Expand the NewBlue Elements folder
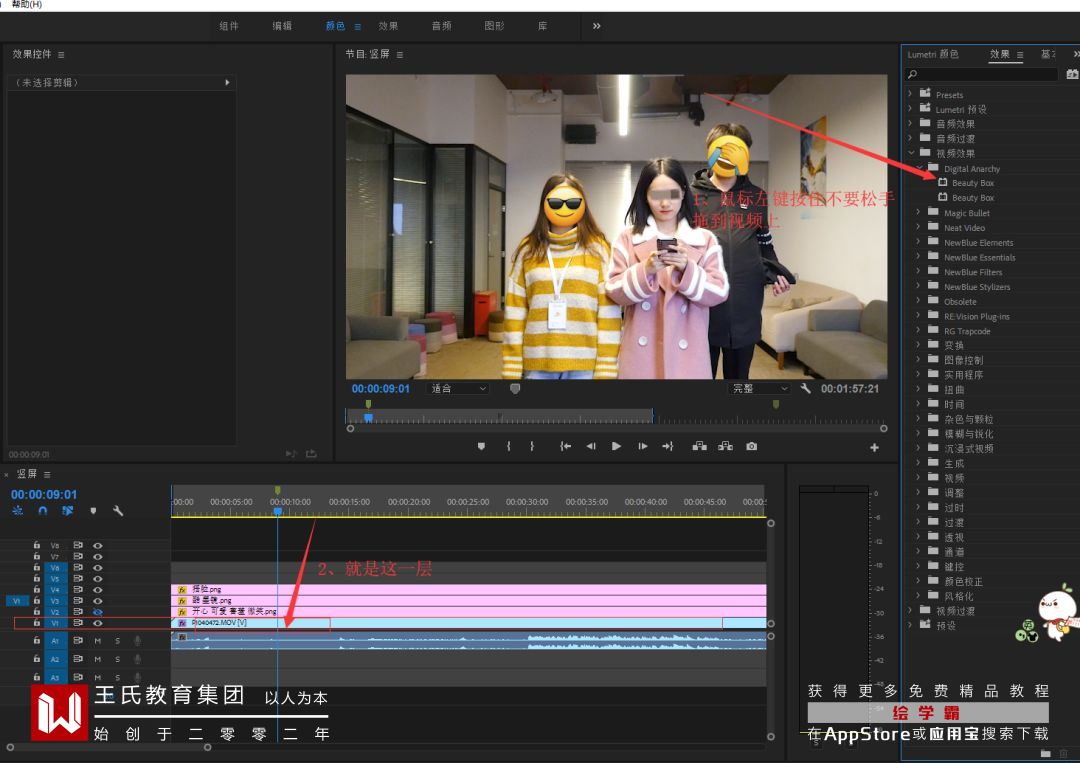Image resolution: width=1080 pixels, height=763 pixels. (918, 242)
